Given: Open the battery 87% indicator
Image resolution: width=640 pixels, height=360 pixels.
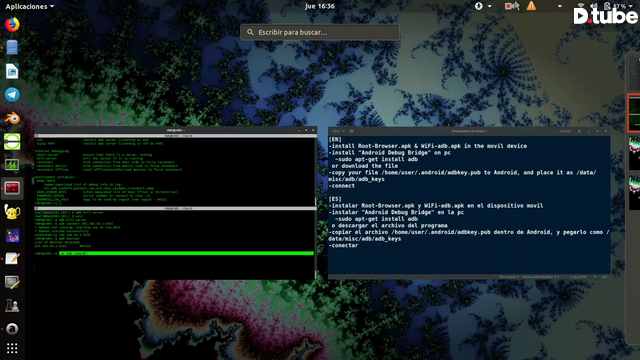Looking at the screenshot, I should (x=616, y=6).
